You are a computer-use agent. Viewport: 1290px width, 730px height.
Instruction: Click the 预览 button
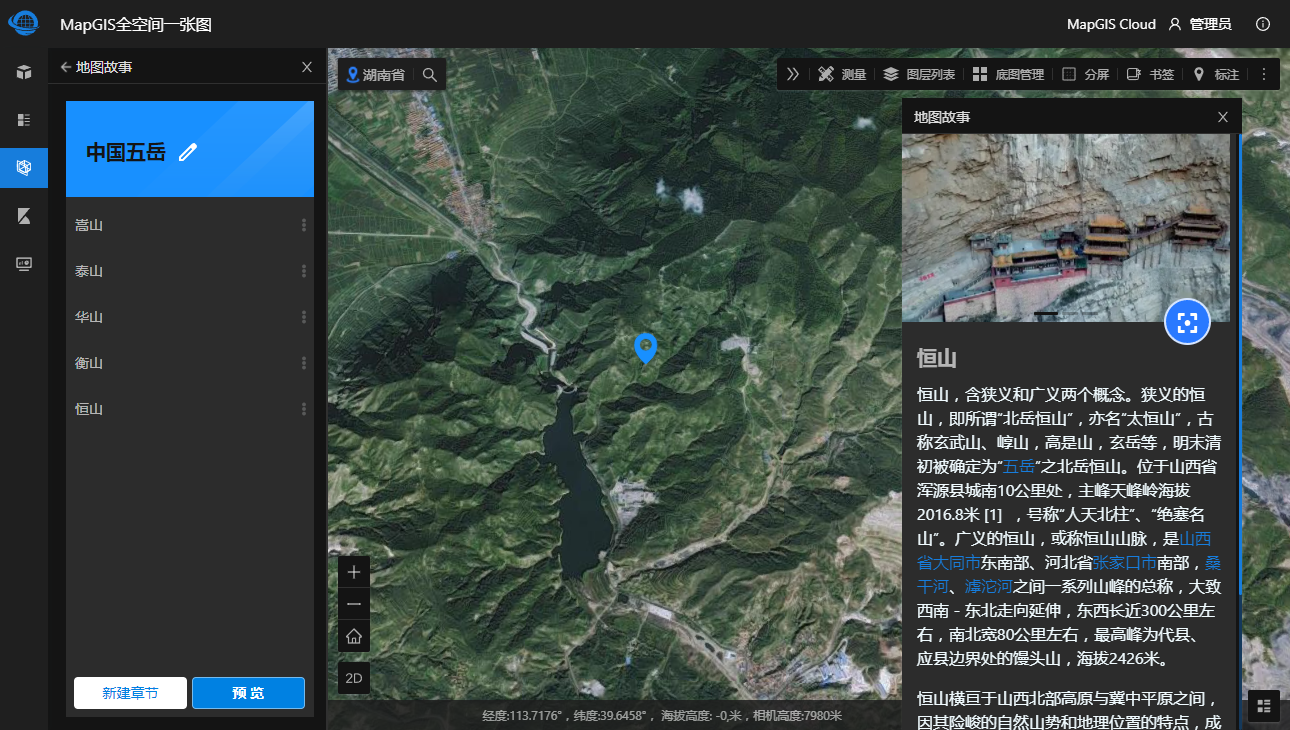click(248, 693)
